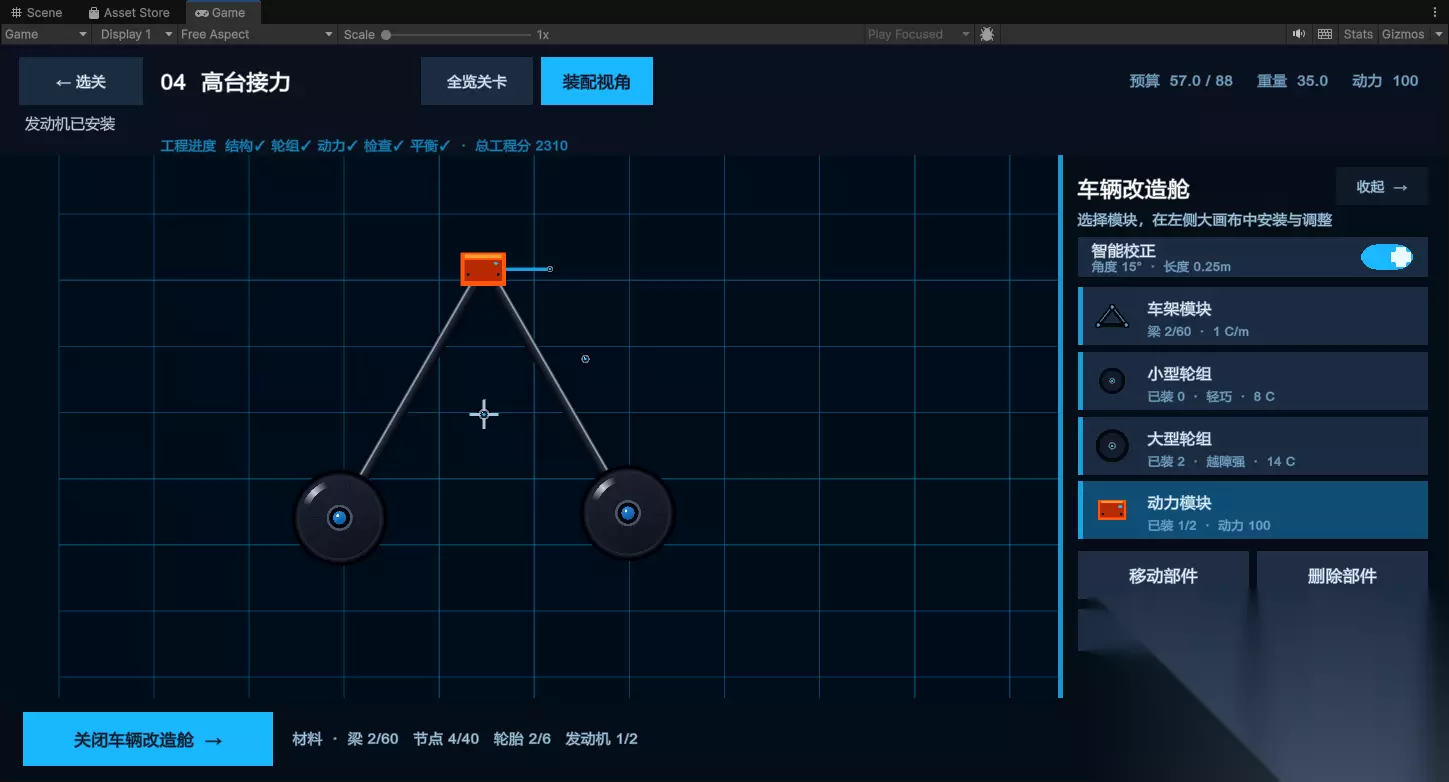Switch to the Scene tab
The height and width of the screenshot is (782, 1449).
coord(37,13)
